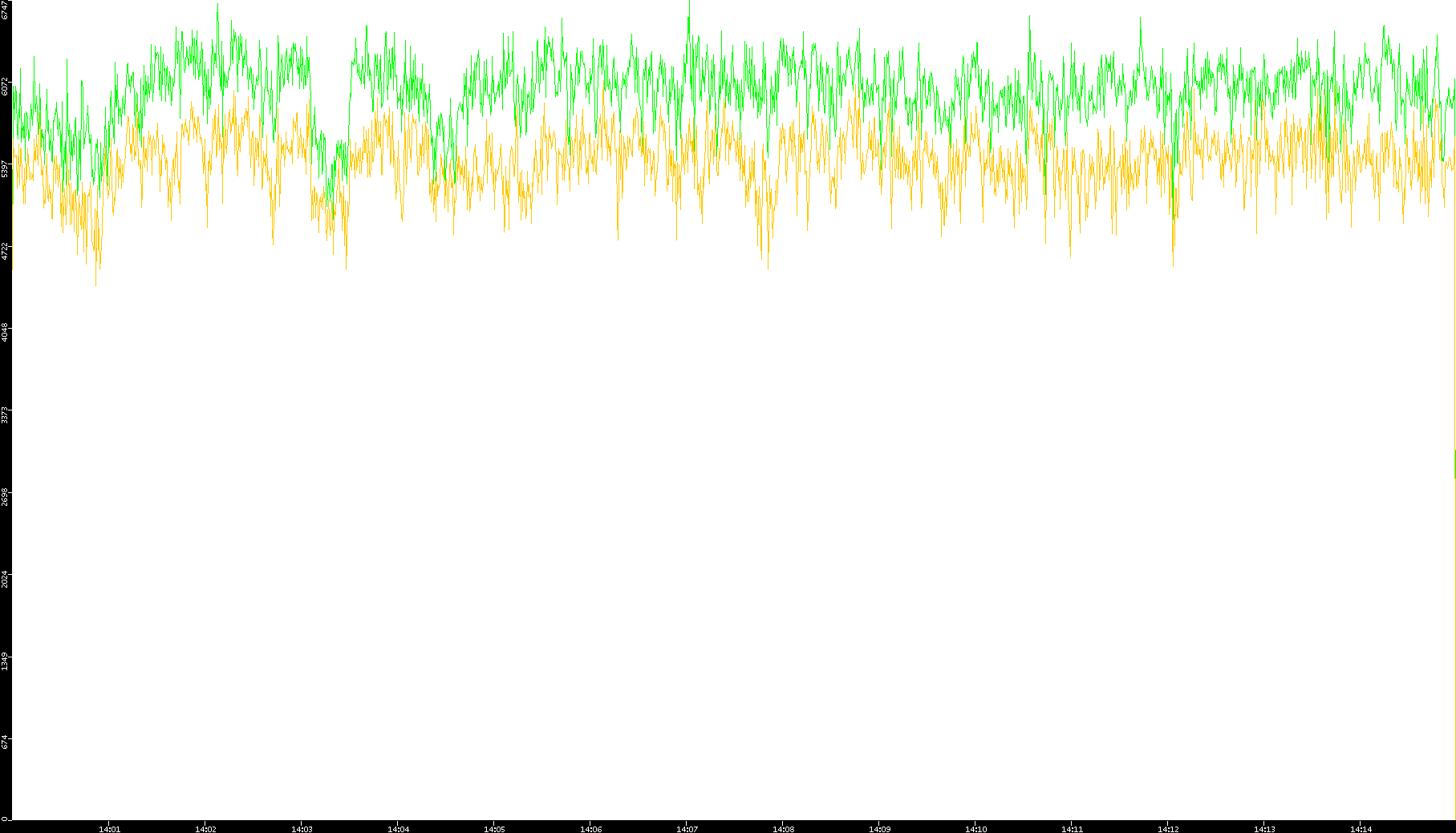Image resolution: width=1456 pixels, height=833 pixels.
Task: Click the 14:14 time axis label
Action: 1361,829
